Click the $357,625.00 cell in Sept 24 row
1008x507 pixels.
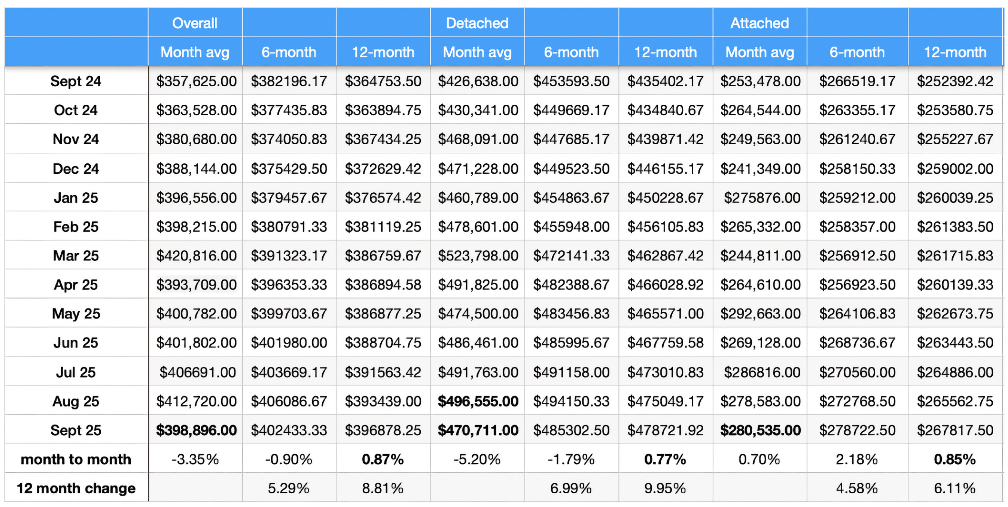(x=196, y=82)
